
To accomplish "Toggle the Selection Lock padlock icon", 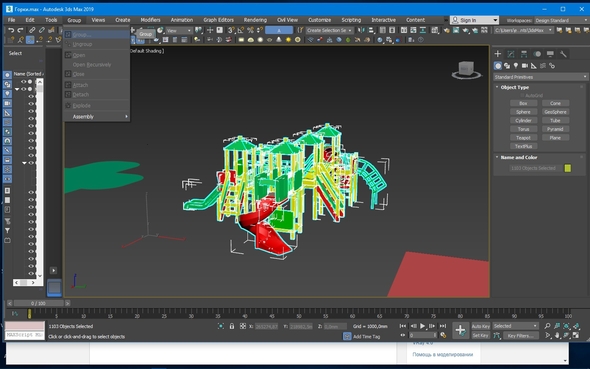I will pos(232,326).
